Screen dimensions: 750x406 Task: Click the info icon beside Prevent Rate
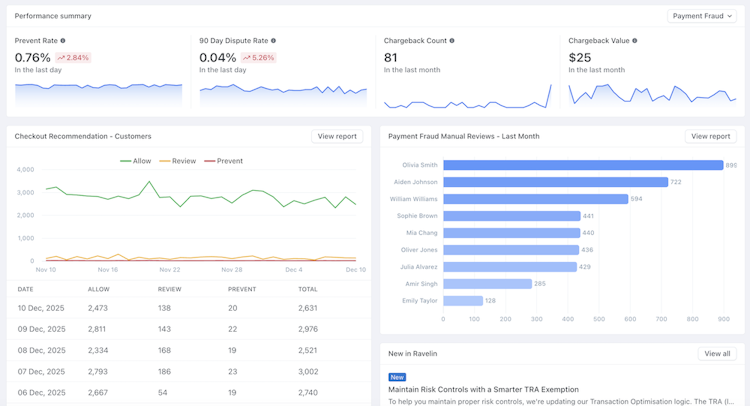63,41
